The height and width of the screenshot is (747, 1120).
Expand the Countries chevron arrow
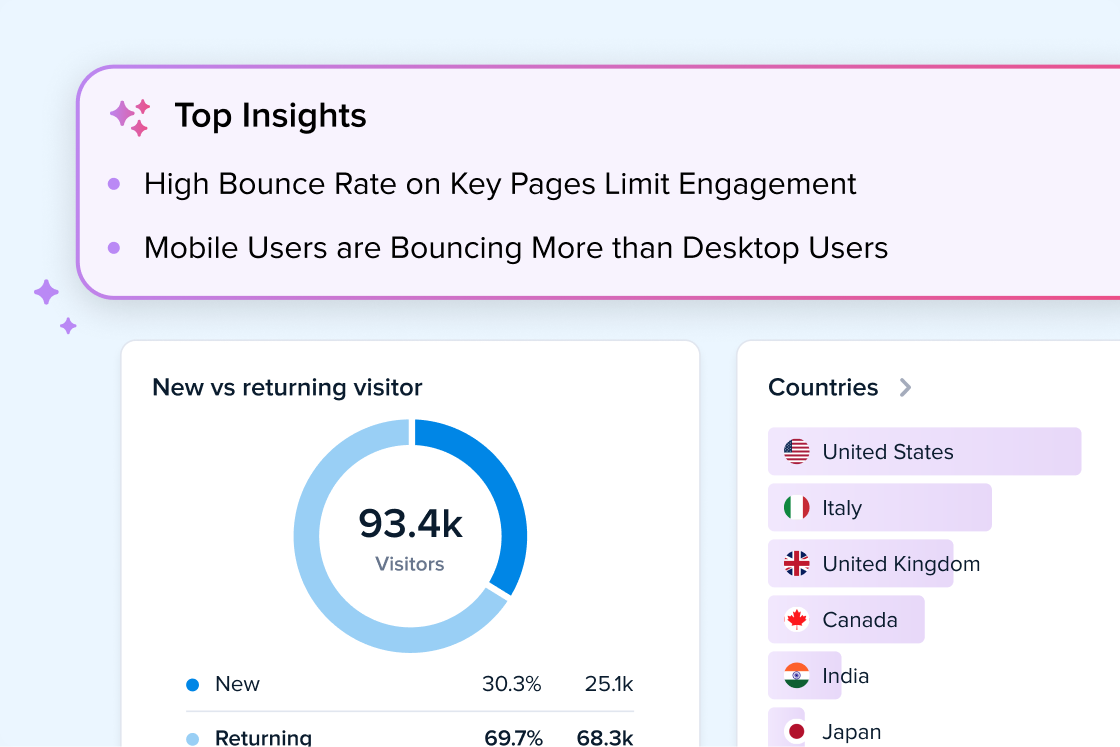click(x=905, y=388)
